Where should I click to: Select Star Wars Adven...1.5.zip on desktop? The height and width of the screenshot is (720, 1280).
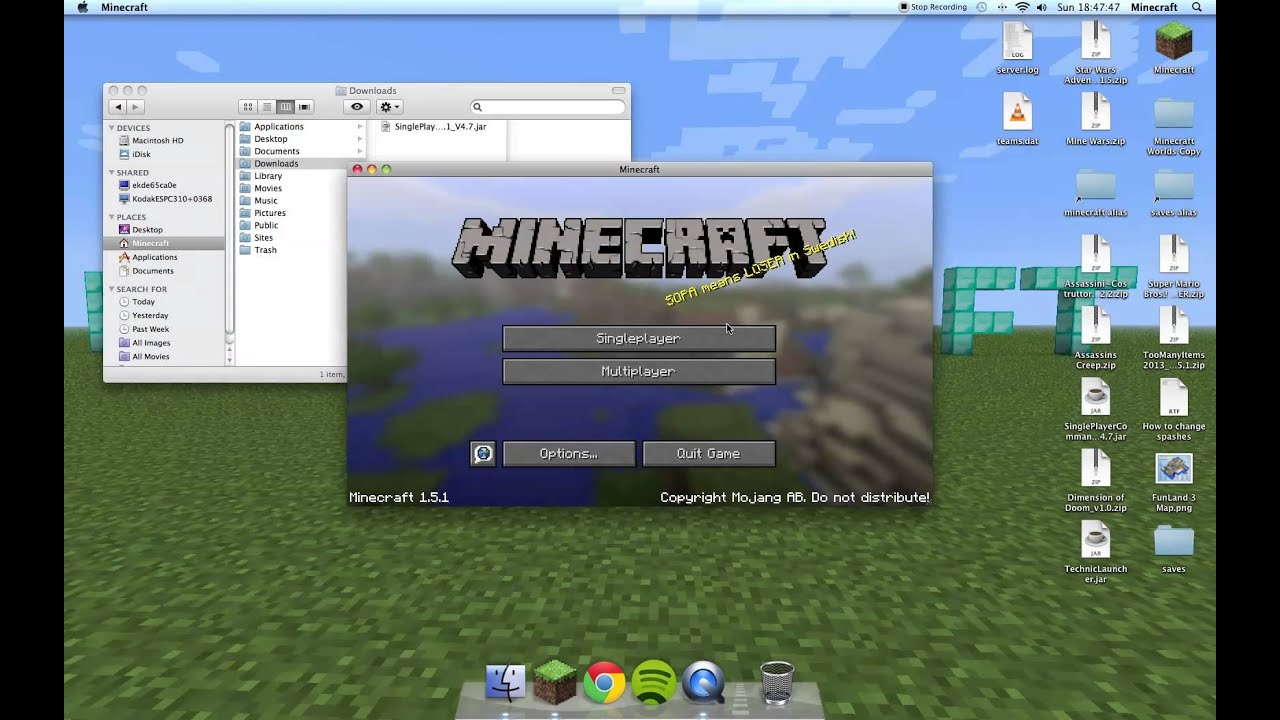(x=1096, y=53)
